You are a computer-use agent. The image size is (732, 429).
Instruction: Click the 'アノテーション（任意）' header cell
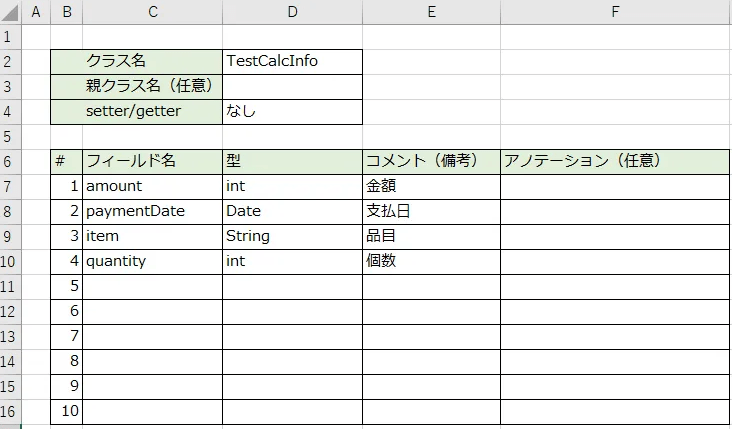(615, 162)
